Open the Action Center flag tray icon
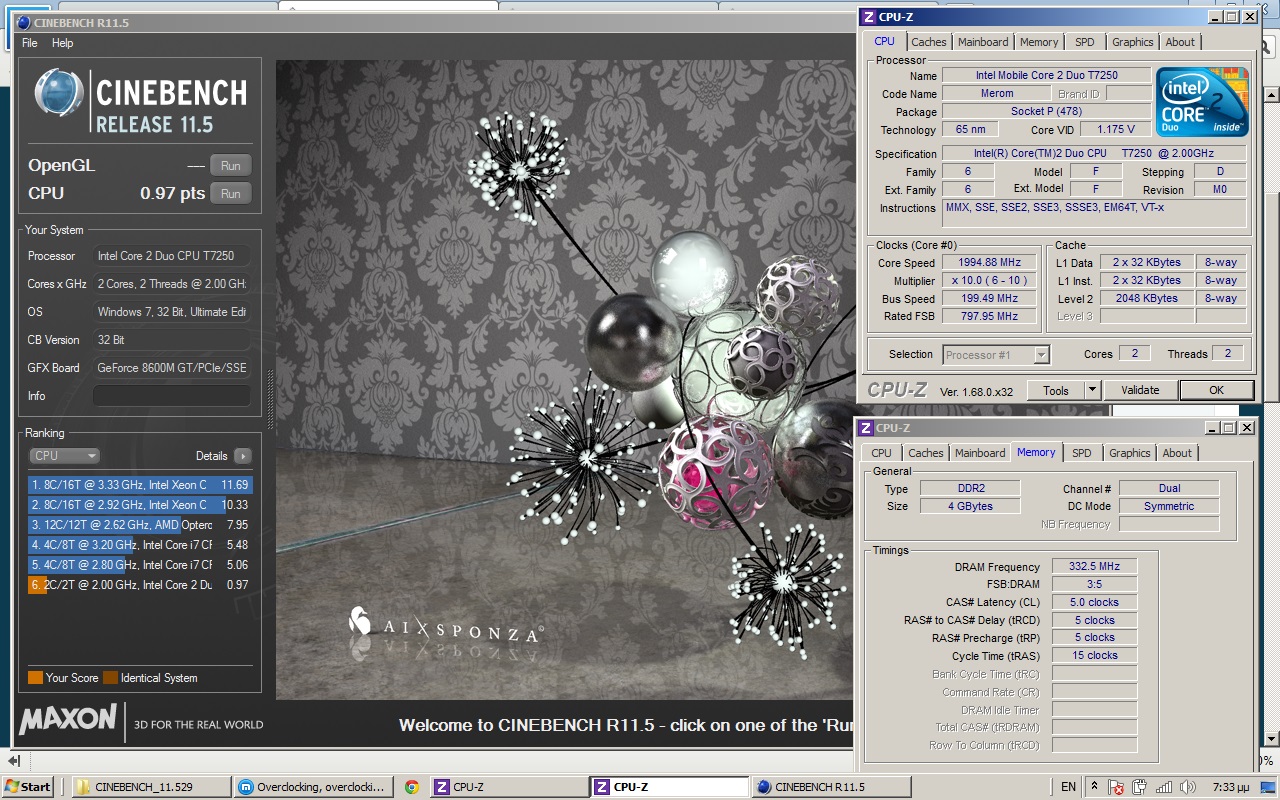Screen dimensions: 1280x800 coord(1116,787)
